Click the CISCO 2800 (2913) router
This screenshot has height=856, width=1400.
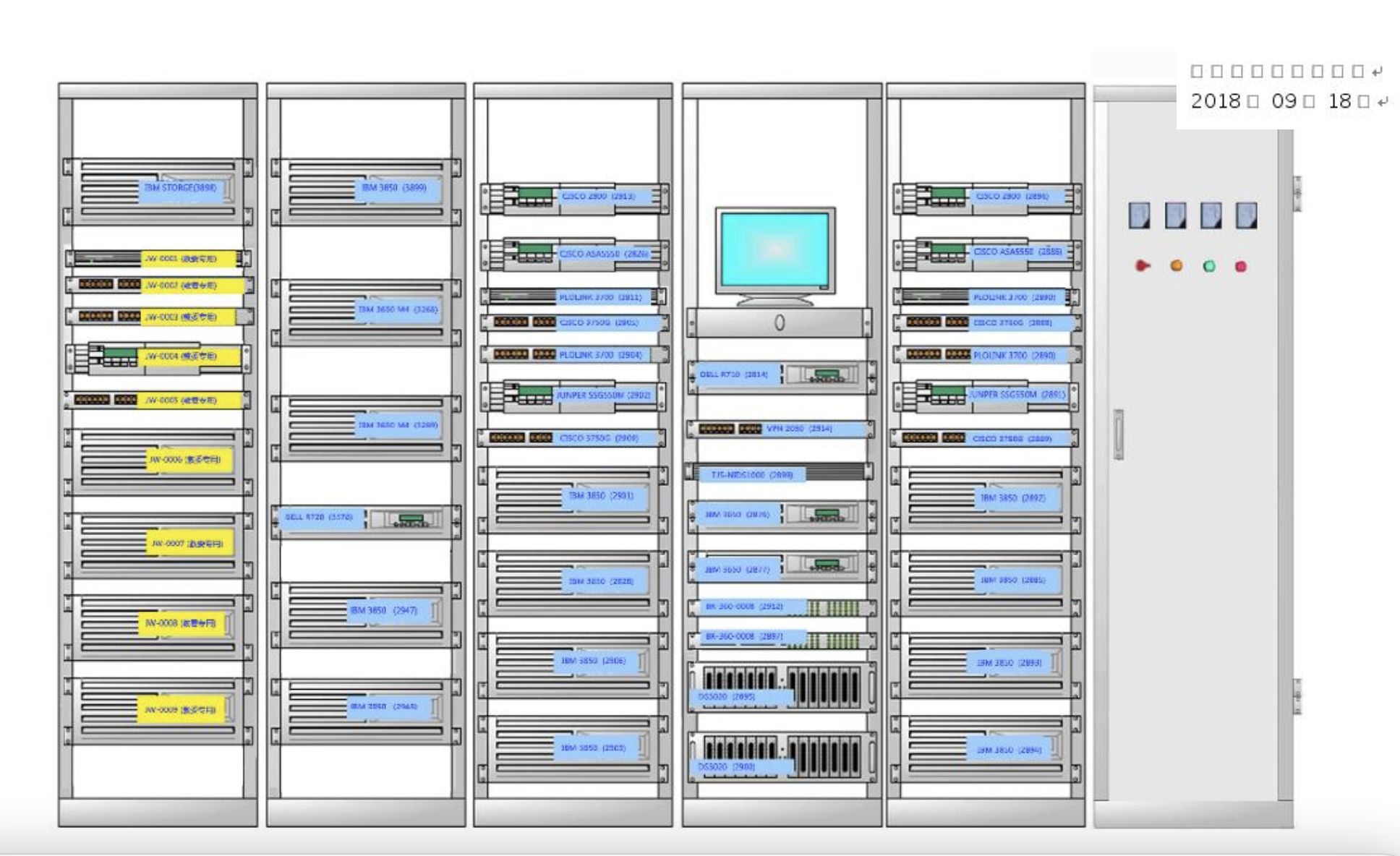[598, 196]
